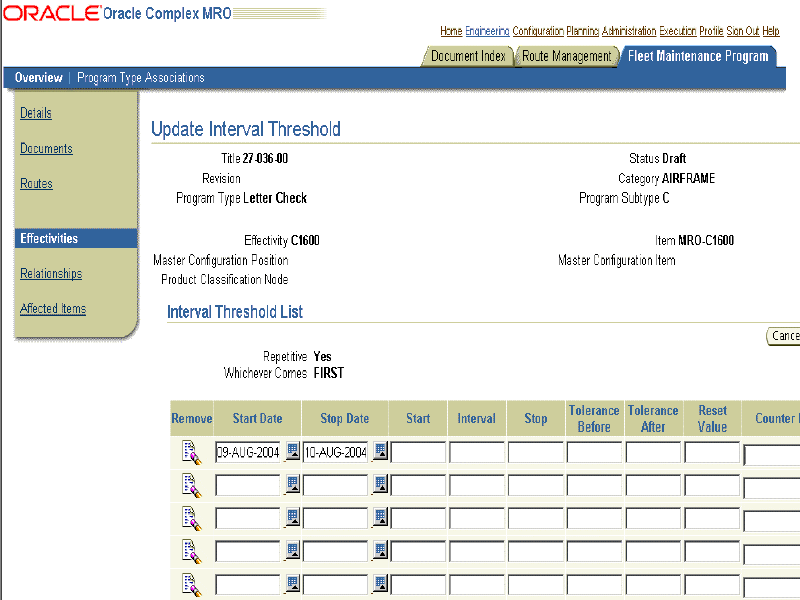Click Stop value field in first row
Image resolution: width=800 pixels, height=600 pixels.
point(536,452)
